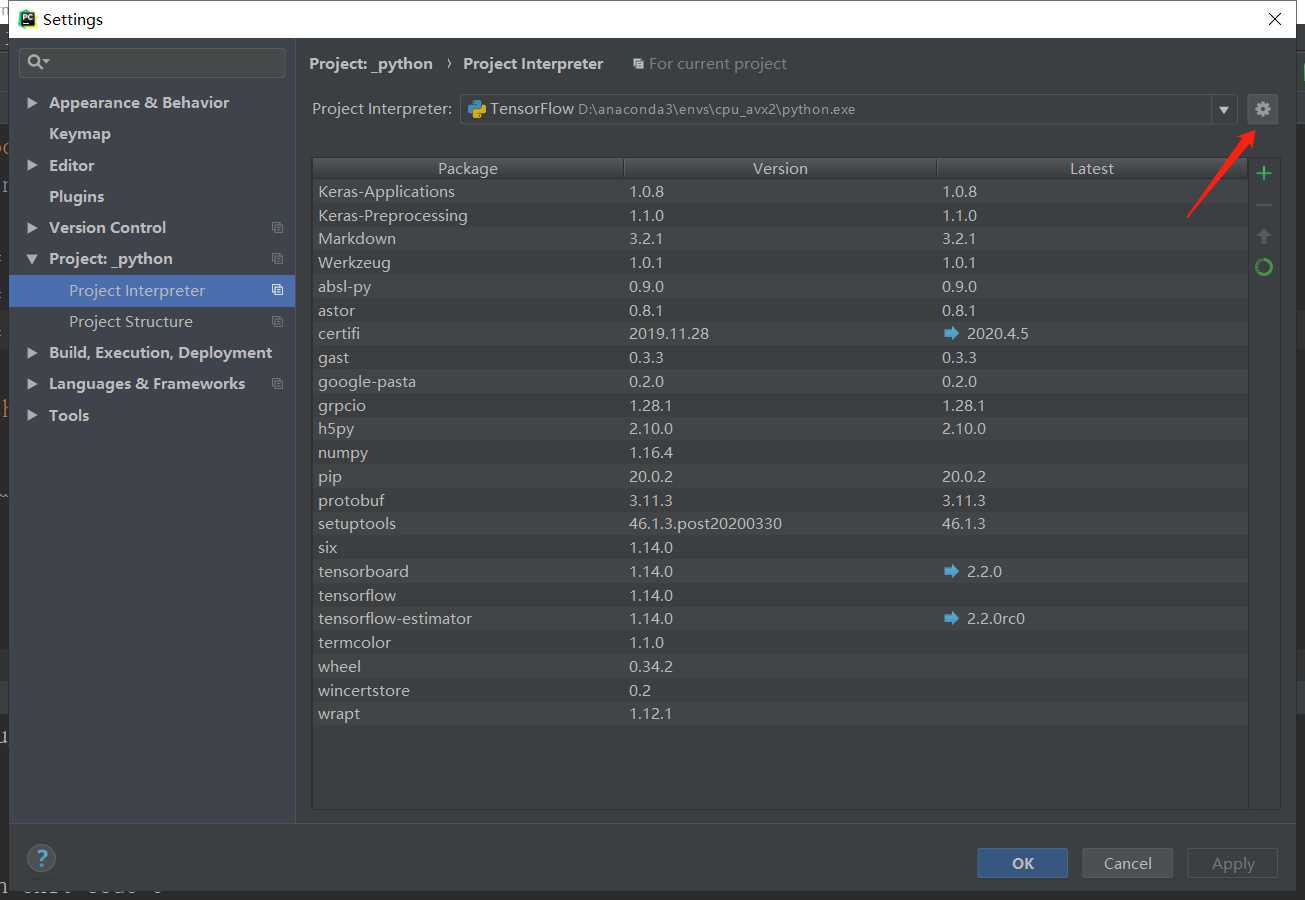Click the Python icon in the interpreter field
Screen dimensions: 1305x900
click(477, 109)
